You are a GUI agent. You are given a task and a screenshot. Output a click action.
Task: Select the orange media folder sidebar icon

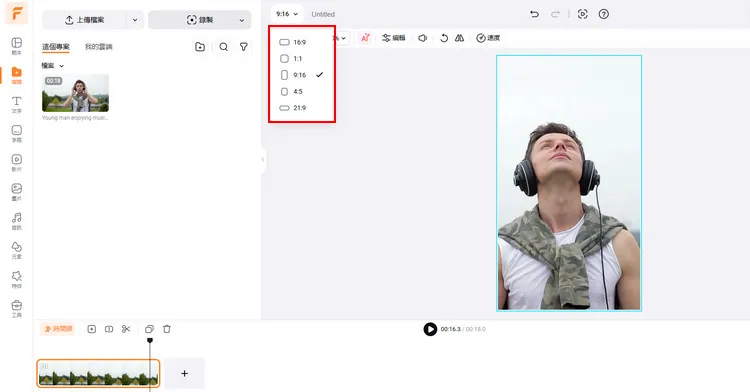pos(16,75)
